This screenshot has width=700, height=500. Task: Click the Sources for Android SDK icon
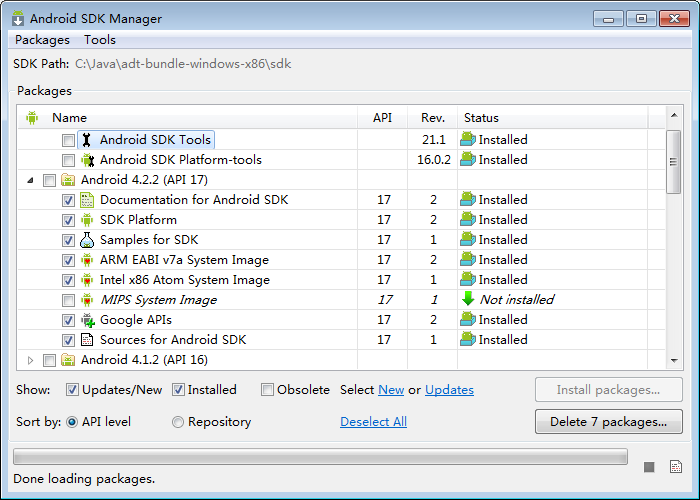87,340
